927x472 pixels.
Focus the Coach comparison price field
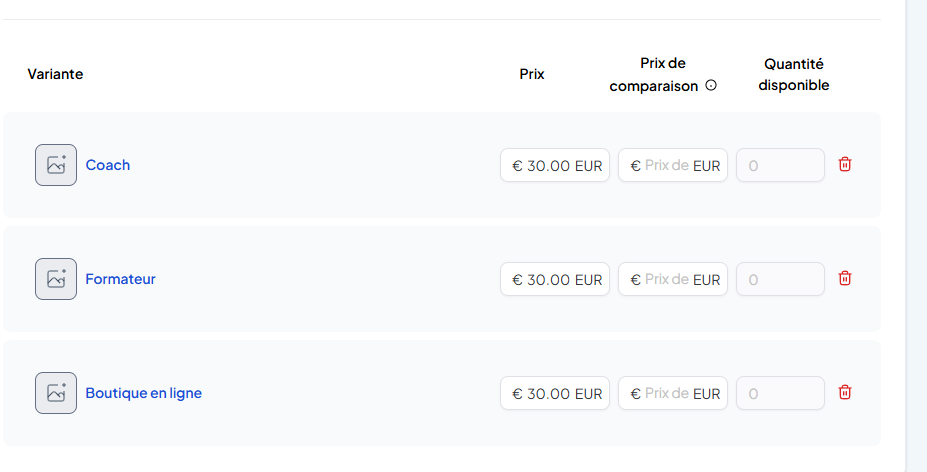[x=672, y=166]
